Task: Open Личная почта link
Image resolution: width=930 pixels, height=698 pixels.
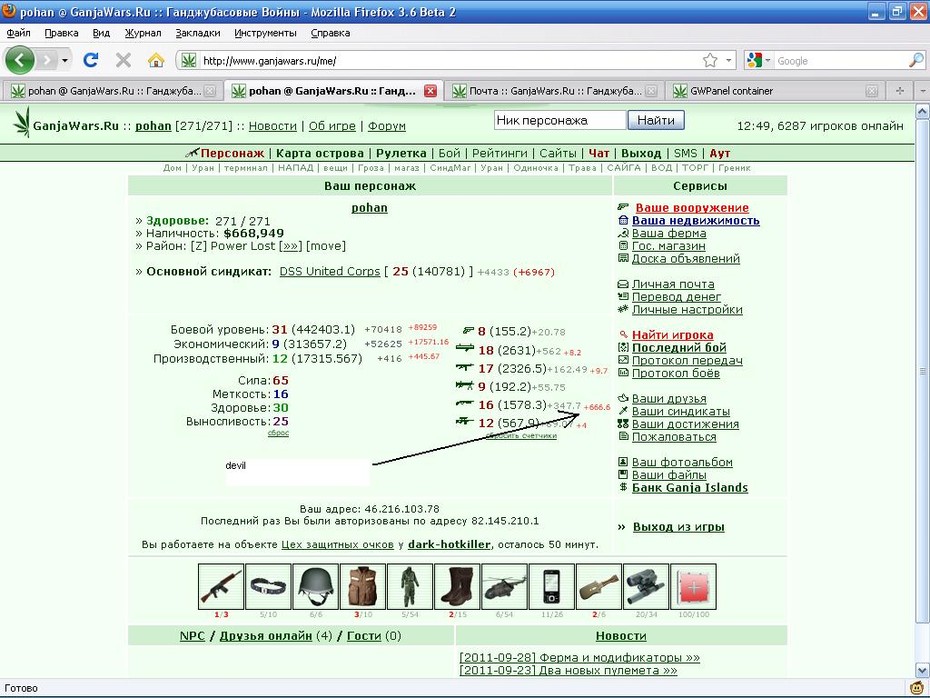Action: (673, 284)
